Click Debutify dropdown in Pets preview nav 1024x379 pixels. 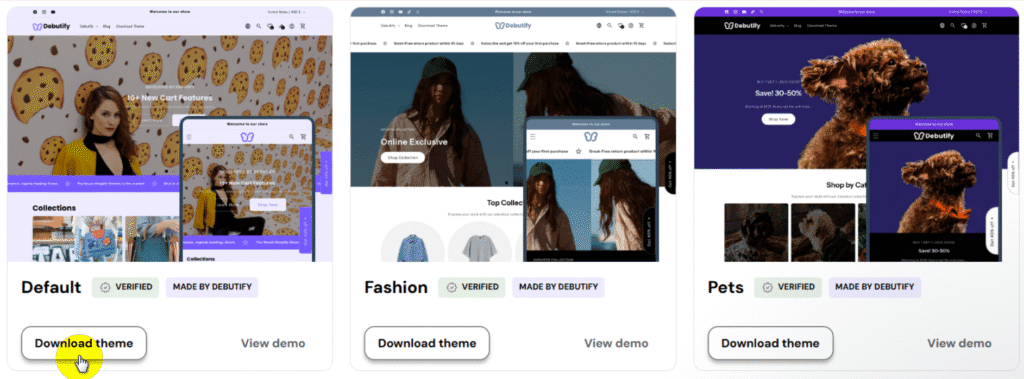(x=779, y=25)
